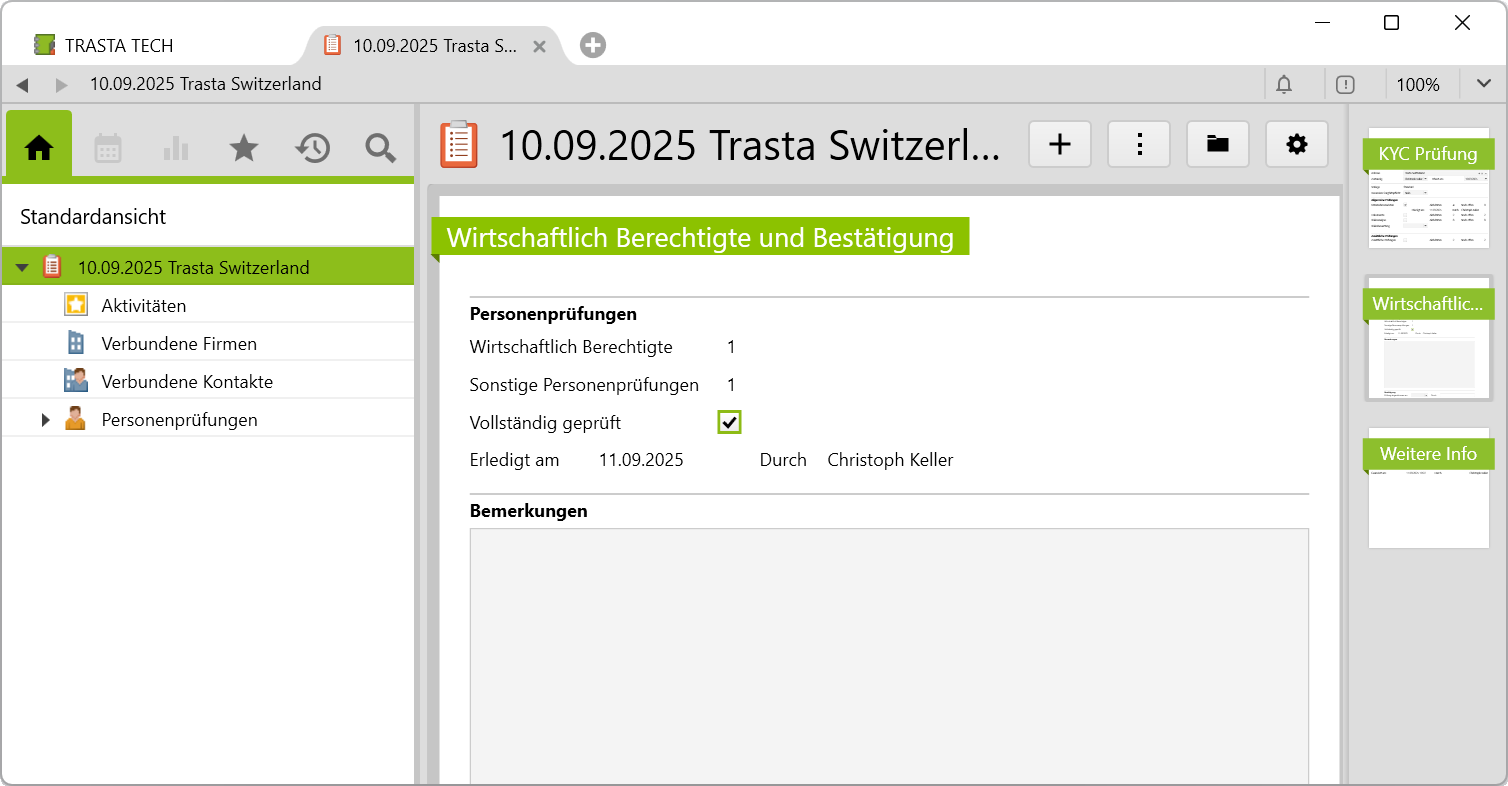The height and width of the screenshot is (786, 1508).
Task: Open the gear settings button
Action: pos(1297,145)
